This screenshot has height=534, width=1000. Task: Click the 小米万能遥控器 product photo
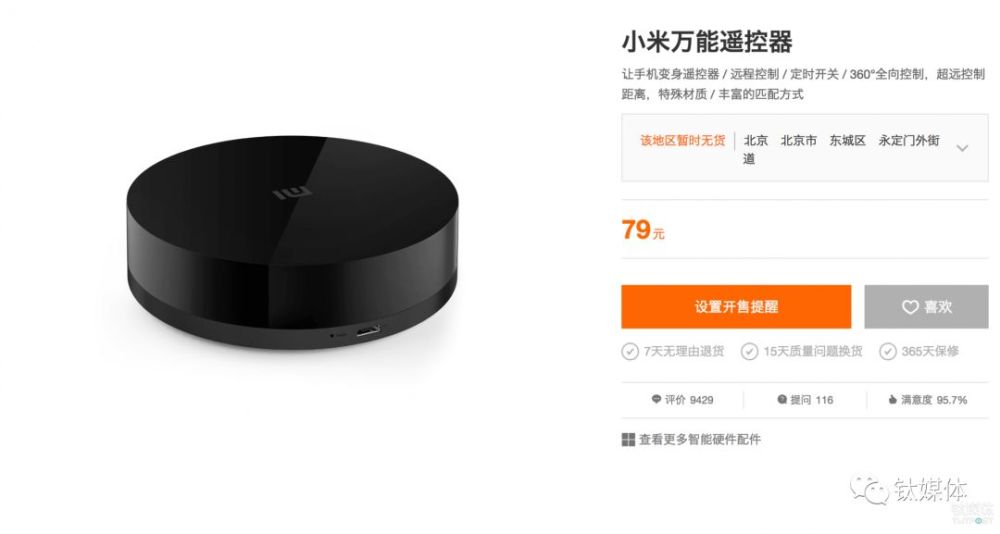pos(292,243)
